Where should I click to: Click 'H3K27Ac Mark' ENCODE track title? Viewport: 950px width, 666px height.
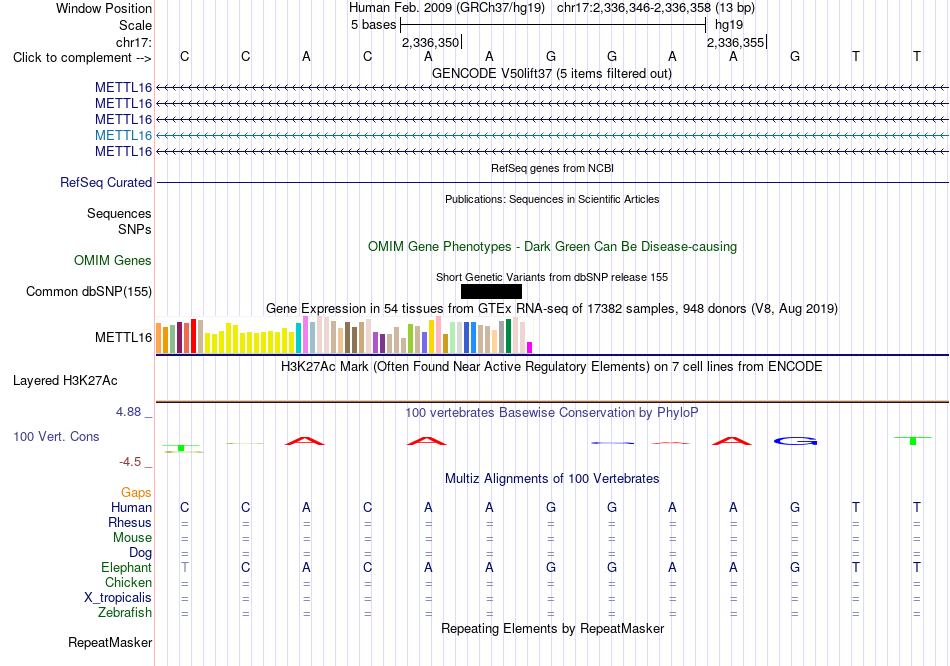[x=551, y=367]
